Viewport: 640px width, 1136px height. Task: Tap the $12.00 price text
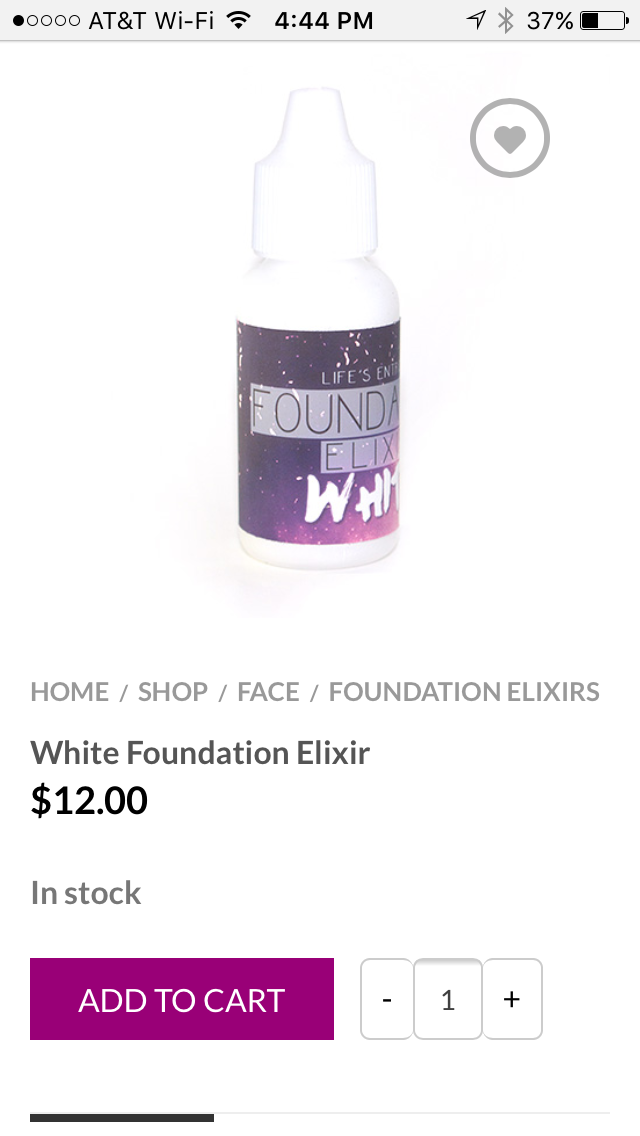point(89,801)
